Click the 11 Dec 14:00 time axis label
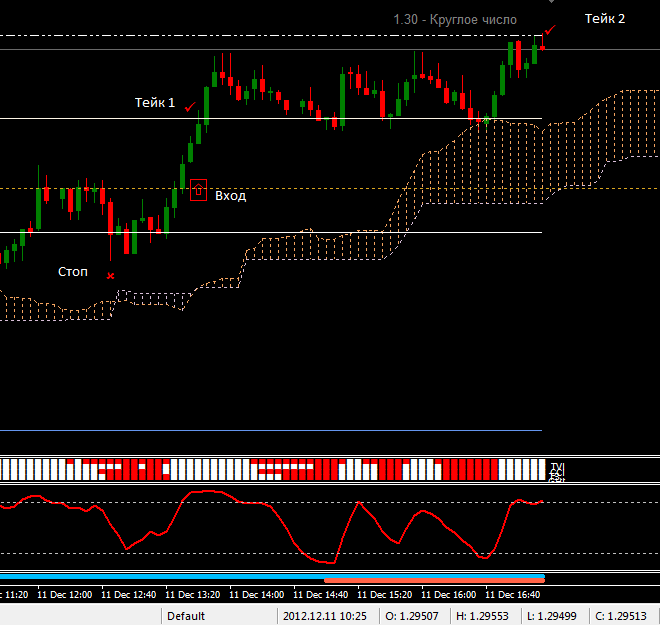660x625 pixels. pyautogui.click(x=256, y=595)
